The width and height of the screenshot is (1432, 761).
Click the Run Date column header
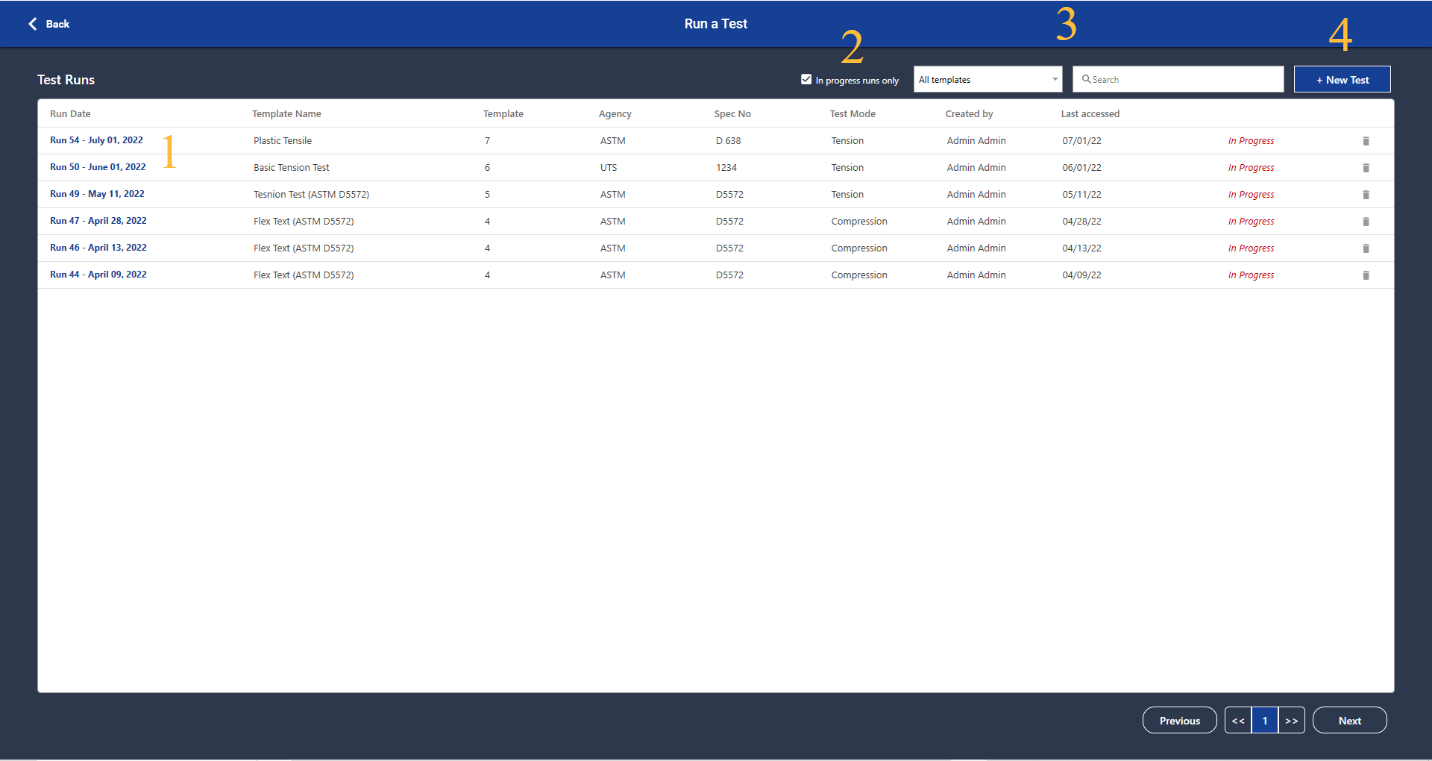70,114
